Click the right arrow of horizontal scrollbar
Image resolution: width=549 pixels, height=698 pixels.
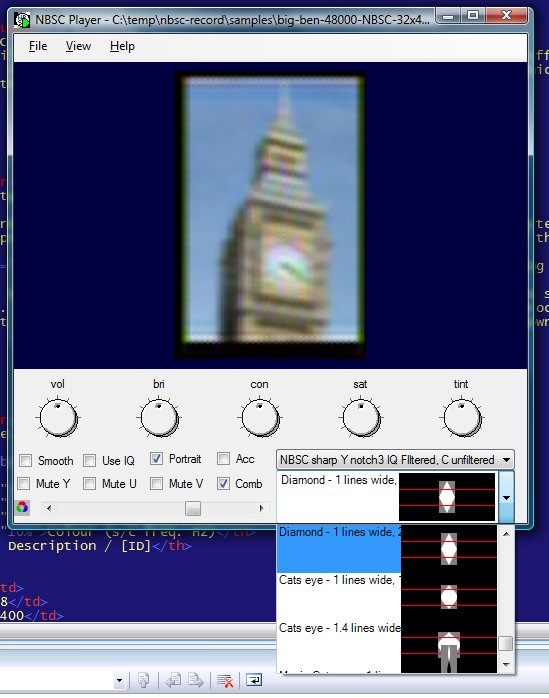point(261,508)
